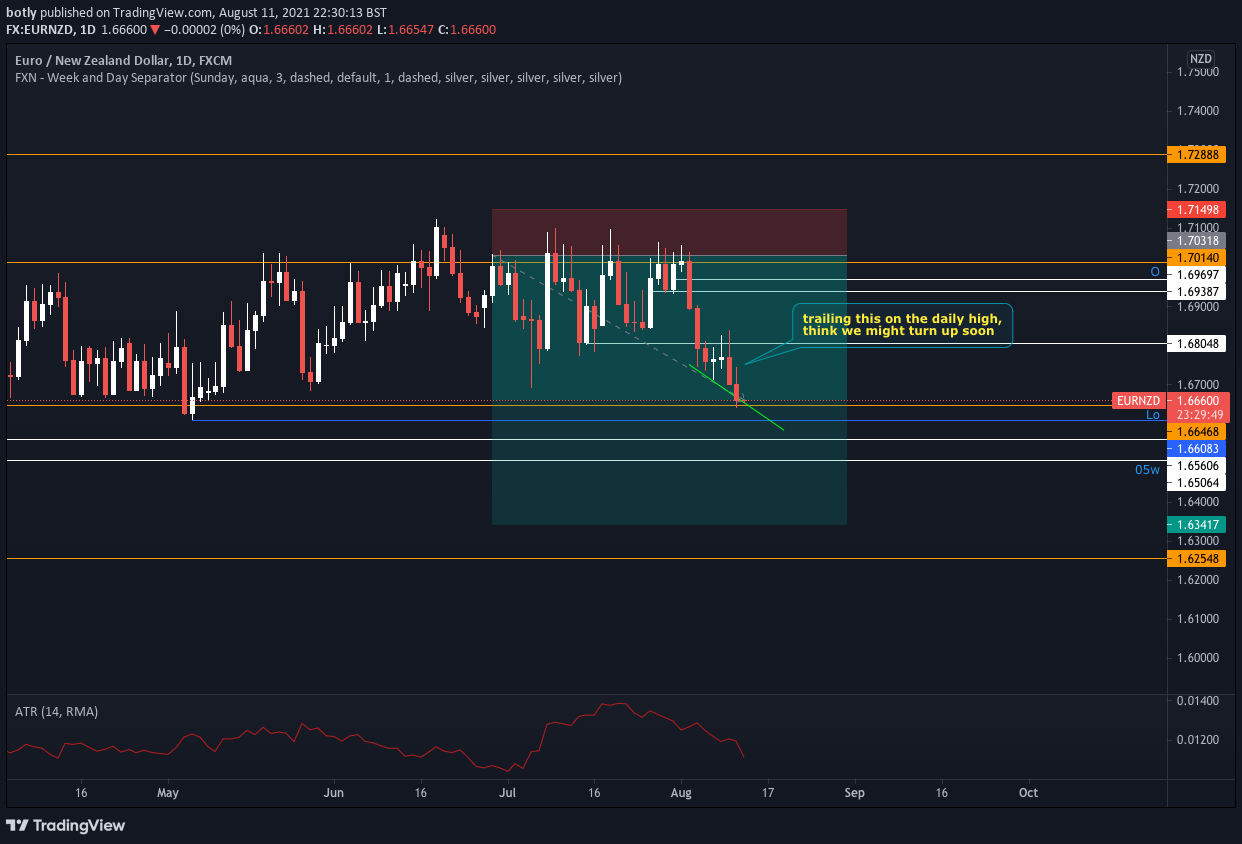Click the Jun label on the time axis
Image resolution: width=1242 pixels, height=844 pixels.
(x=334, y=793)
